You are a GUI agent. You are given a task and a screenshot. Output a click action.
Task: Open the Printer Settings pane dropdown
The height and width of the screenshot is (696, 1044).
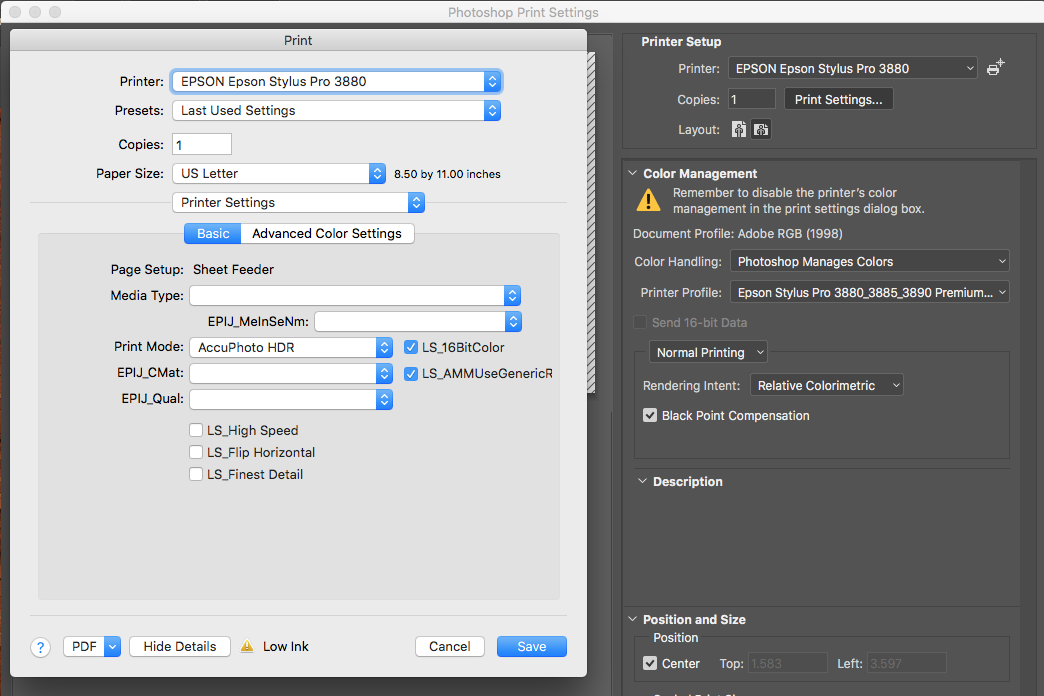coord(298,202)
